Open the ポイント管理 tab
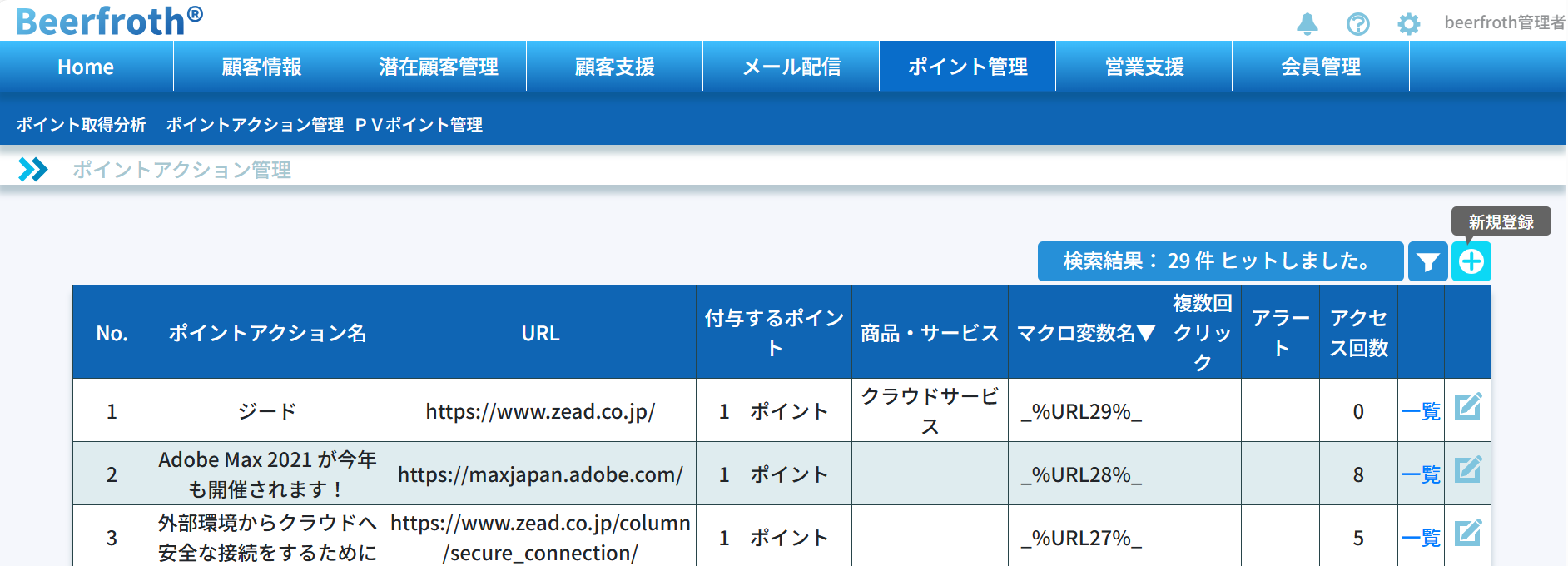This screenshot has width=1568, height=566. [x=967, y=67]
